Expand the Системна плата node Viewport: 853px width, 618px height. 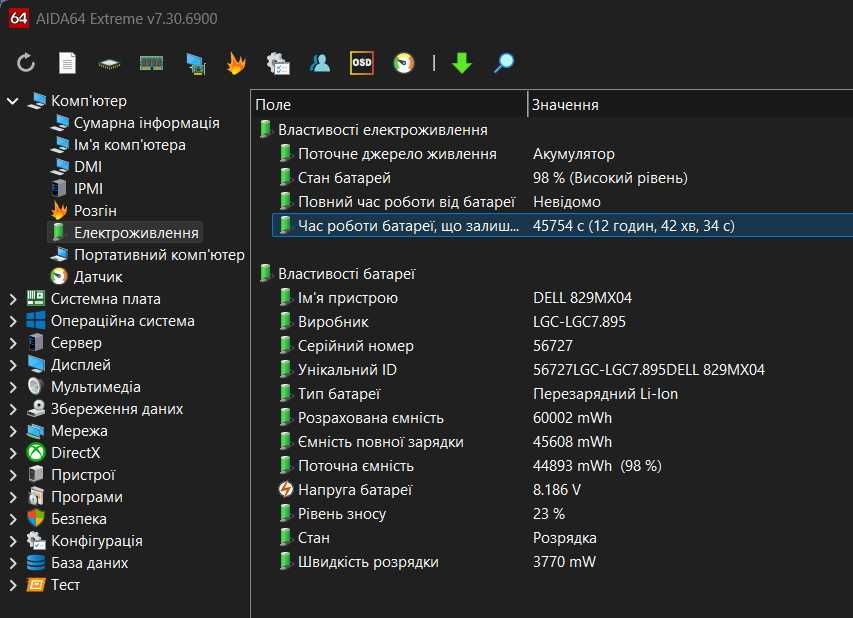point(13,299)
